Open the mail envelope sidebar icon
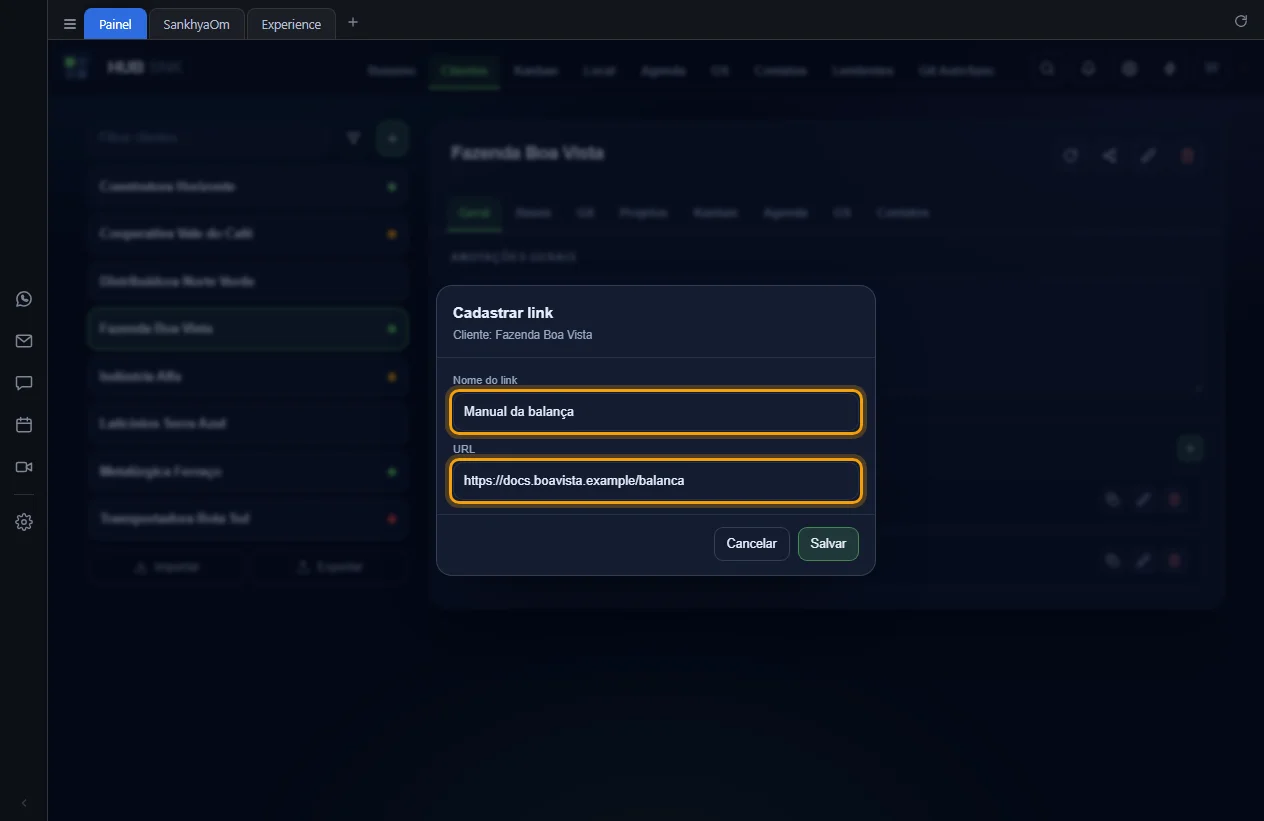The height and width of the screenshot is (821, 1264). [x=24, y=341]
